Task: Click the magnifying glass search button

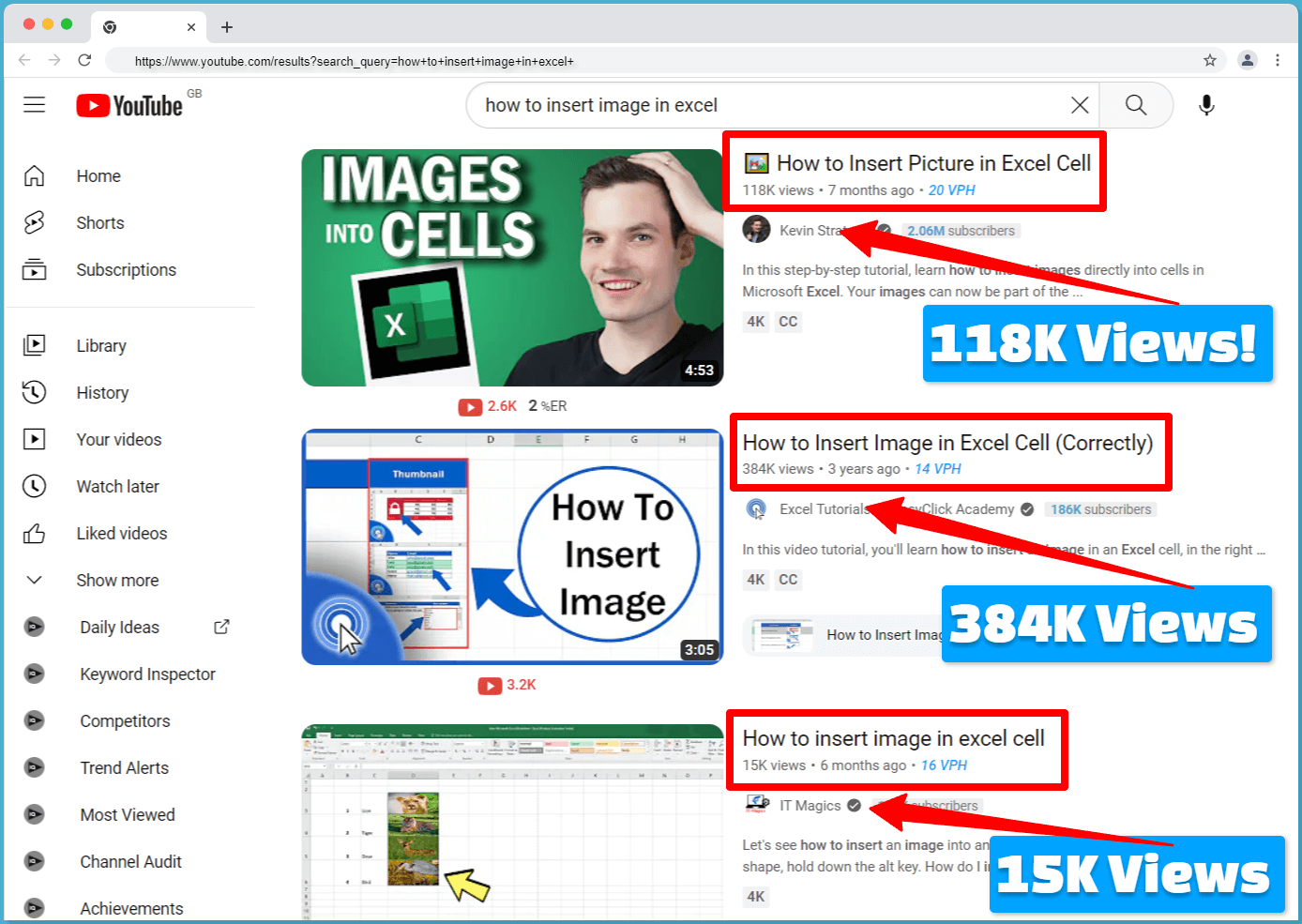Action: click(x=1135, y=105)
